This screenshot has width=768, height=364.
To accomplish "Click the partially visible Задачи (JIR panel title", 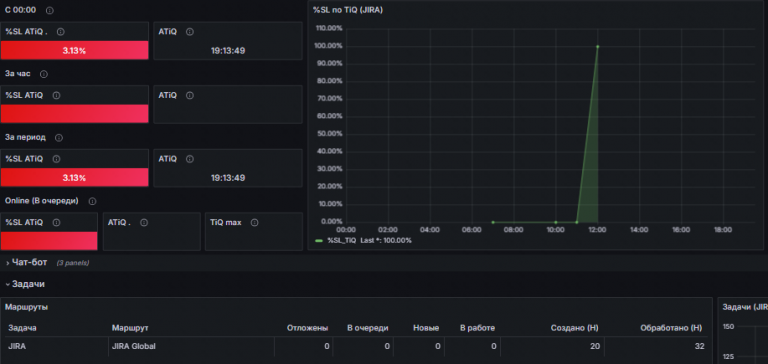I will 744,307.
